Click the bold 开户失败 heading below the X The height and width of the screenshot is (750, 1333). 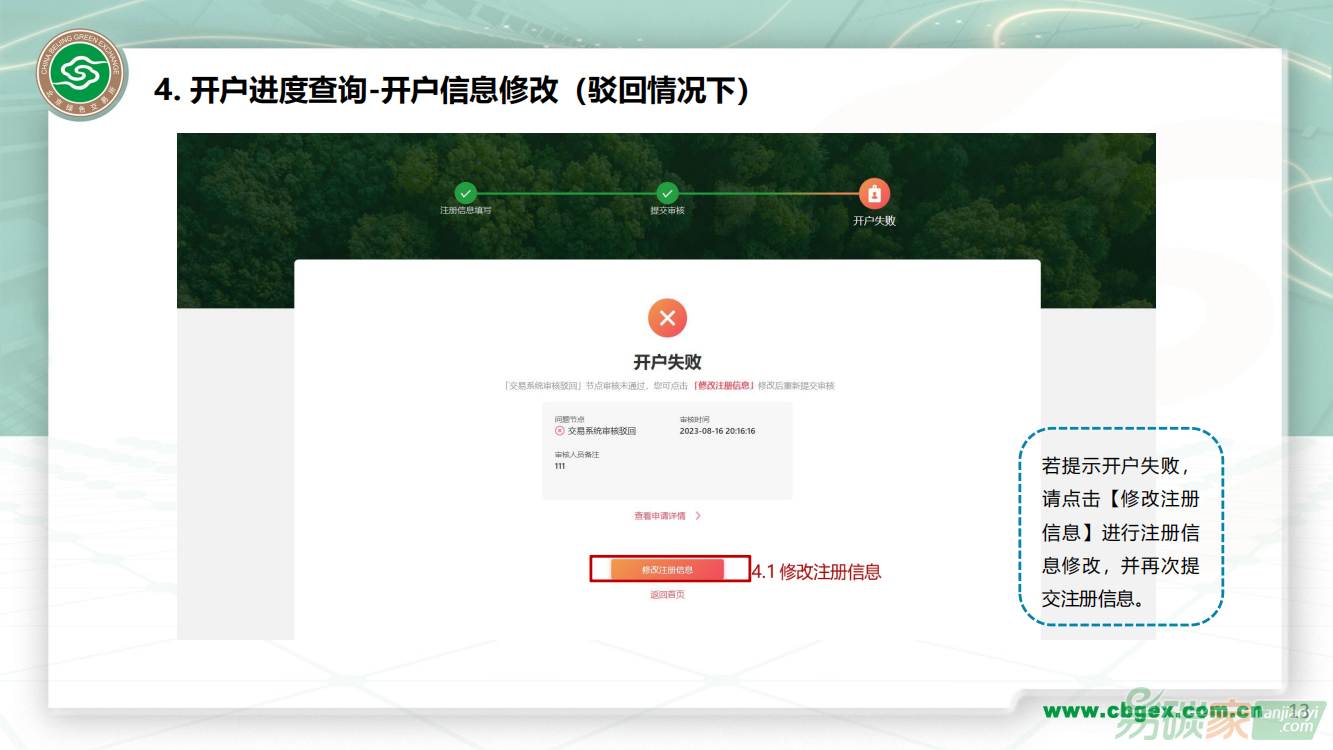click(667, 362)
